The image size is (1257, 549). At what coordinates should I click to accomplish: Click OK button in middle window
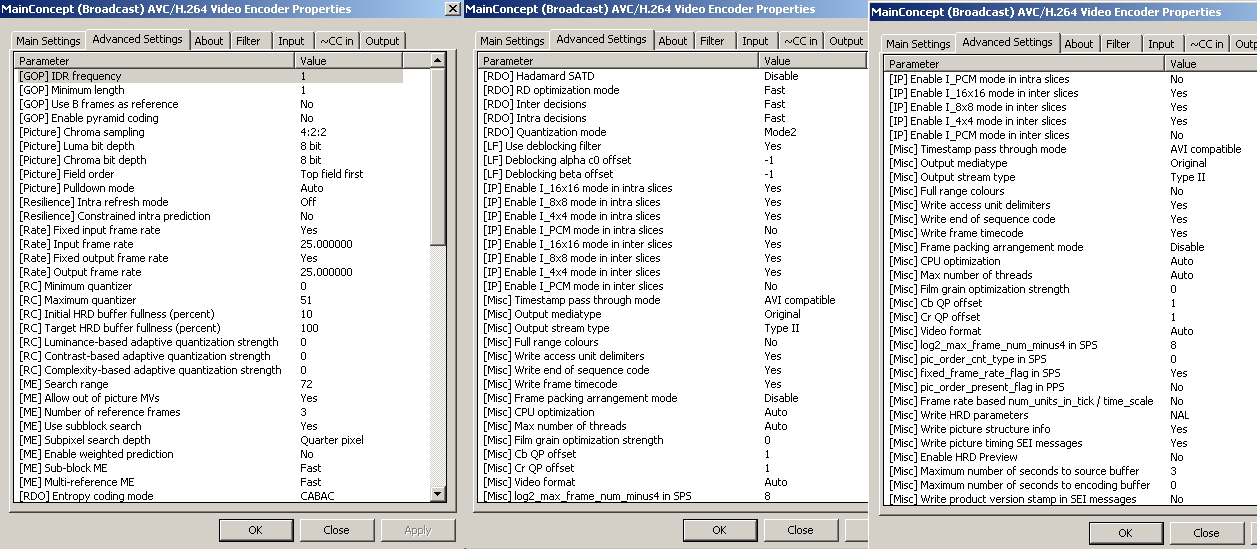click(720, 530)
